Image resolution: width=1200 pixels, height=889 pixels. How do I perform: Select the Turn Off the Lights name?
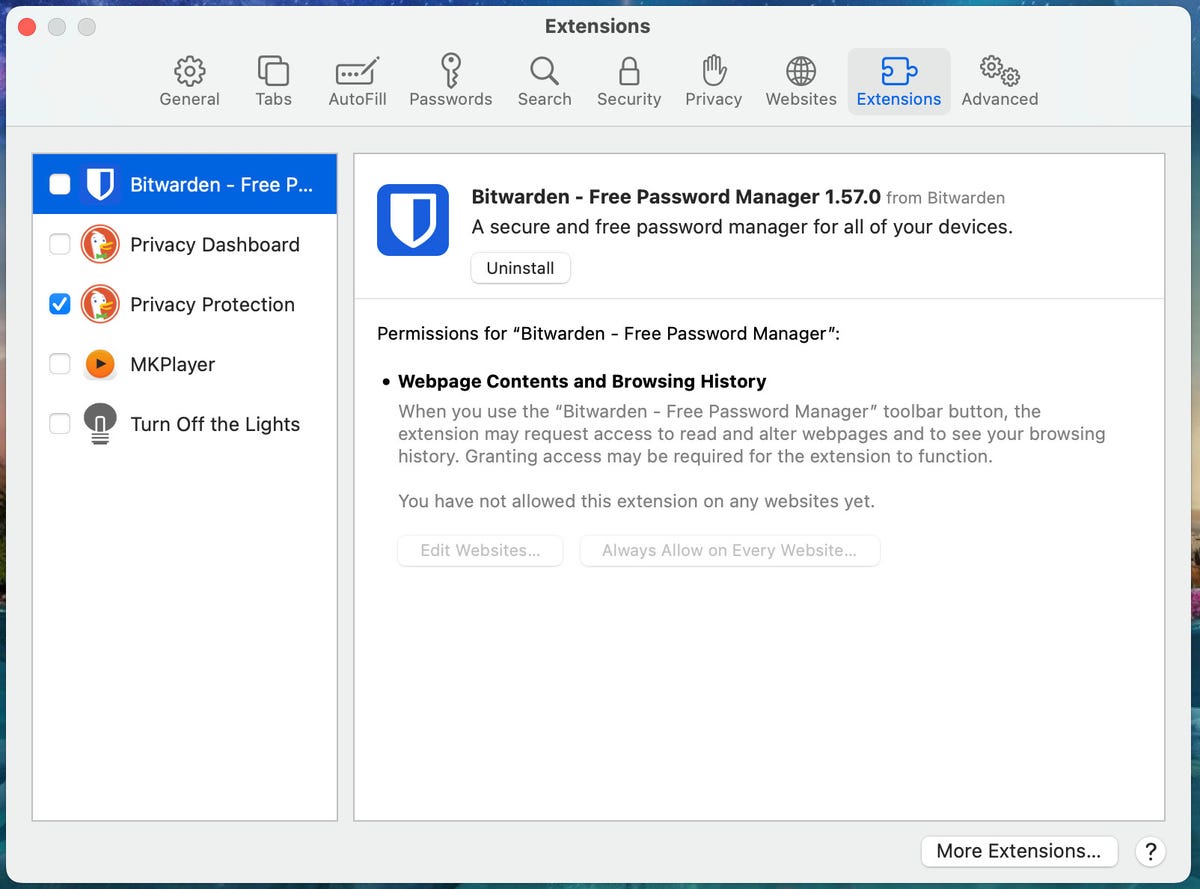click(x=215, y=424)
